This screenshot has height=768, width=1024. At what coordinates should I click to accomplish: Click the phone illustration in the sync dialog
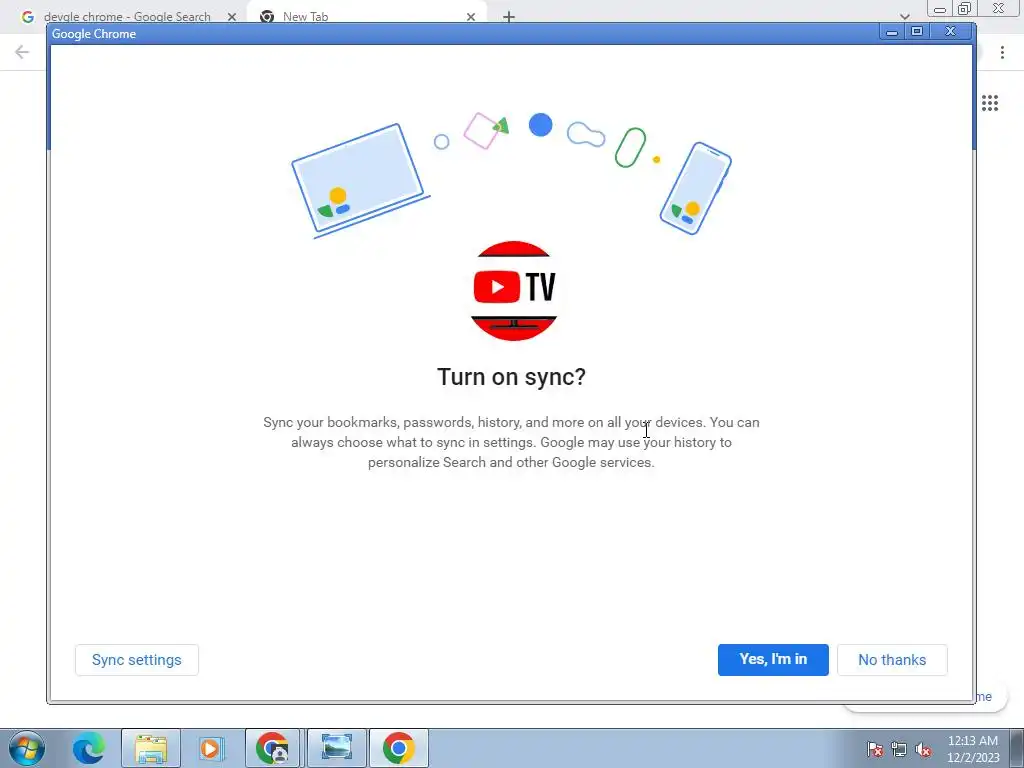[x=696, y=188]
